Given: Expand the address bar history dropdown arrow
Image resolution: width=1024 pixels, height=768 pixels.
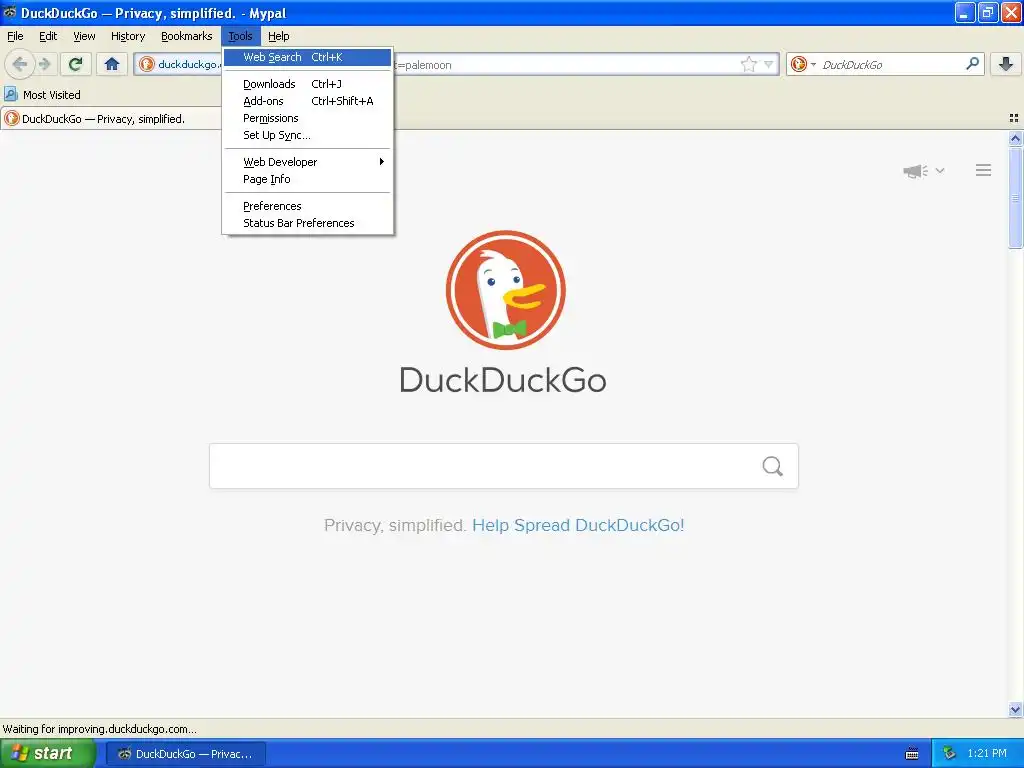Looking at the screenshot, I should (769, 64).
